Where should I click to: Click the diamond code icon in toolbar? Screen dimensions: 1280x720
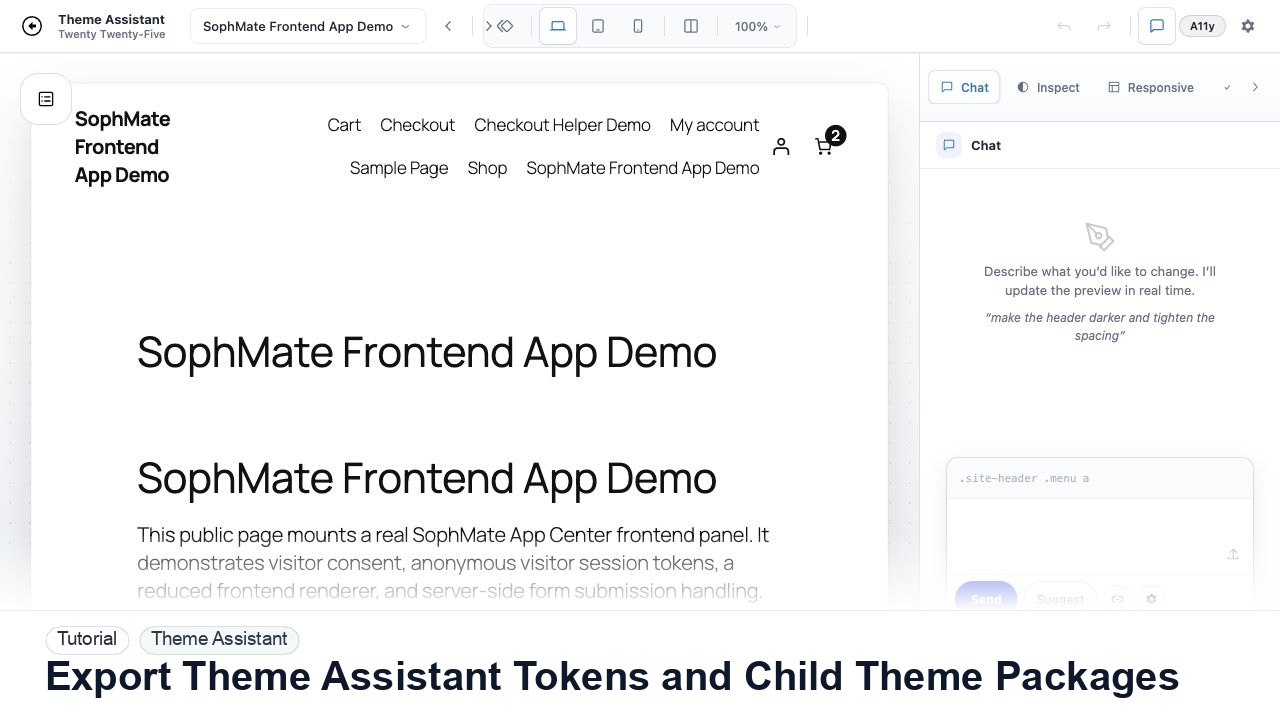[x=506, y=26]
